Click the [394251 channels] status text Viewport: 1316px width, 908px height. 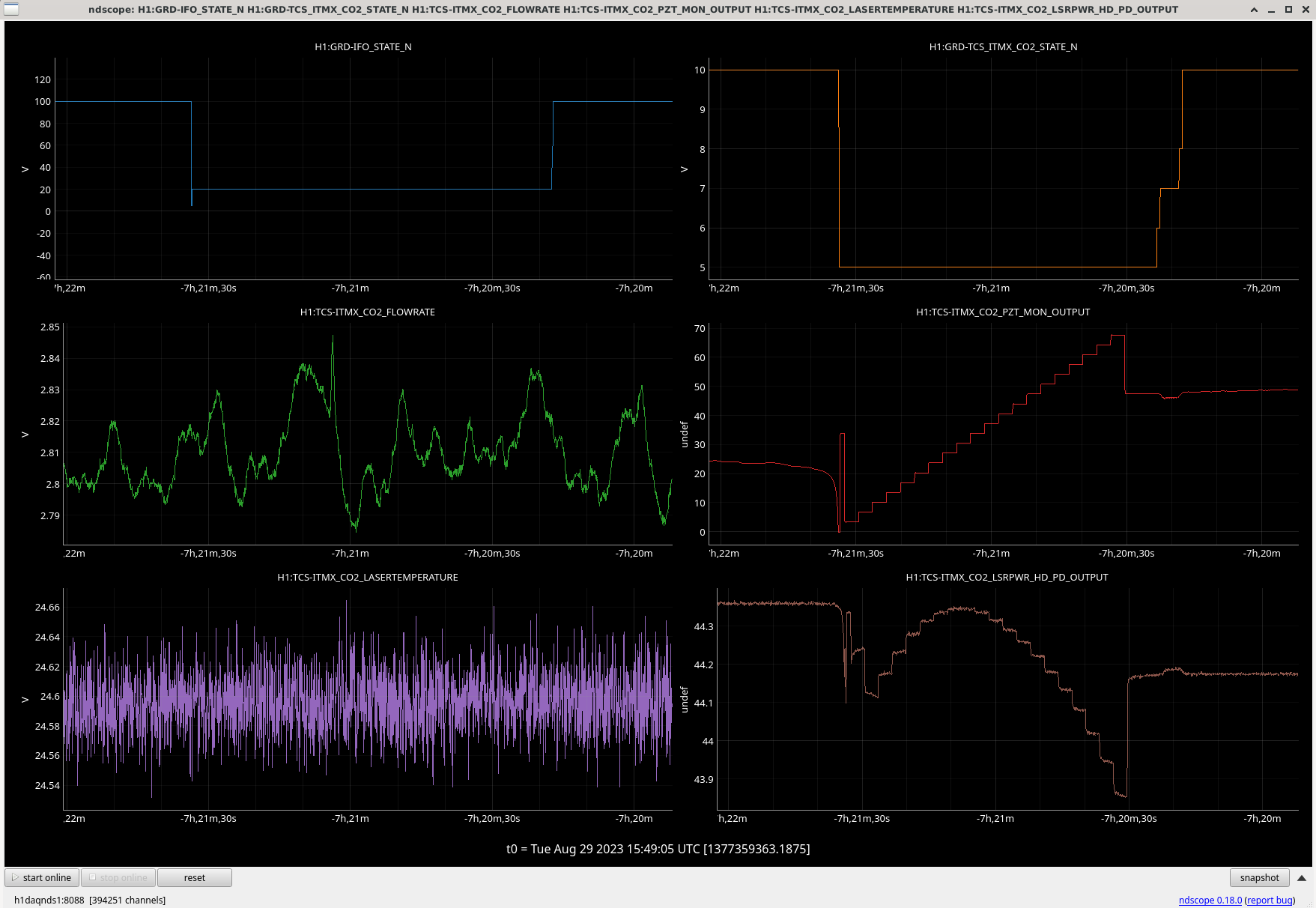(127, 900)
